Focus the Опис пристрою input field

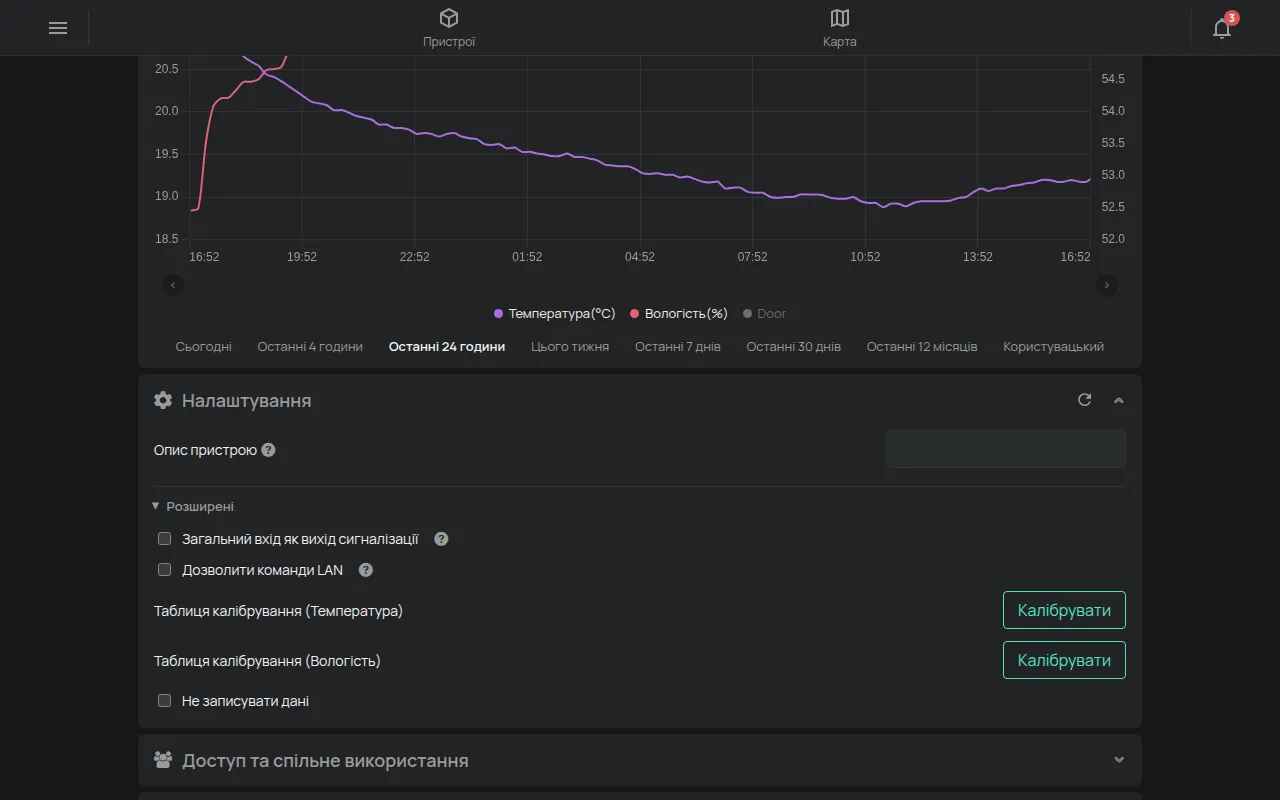click(1006, 449)
